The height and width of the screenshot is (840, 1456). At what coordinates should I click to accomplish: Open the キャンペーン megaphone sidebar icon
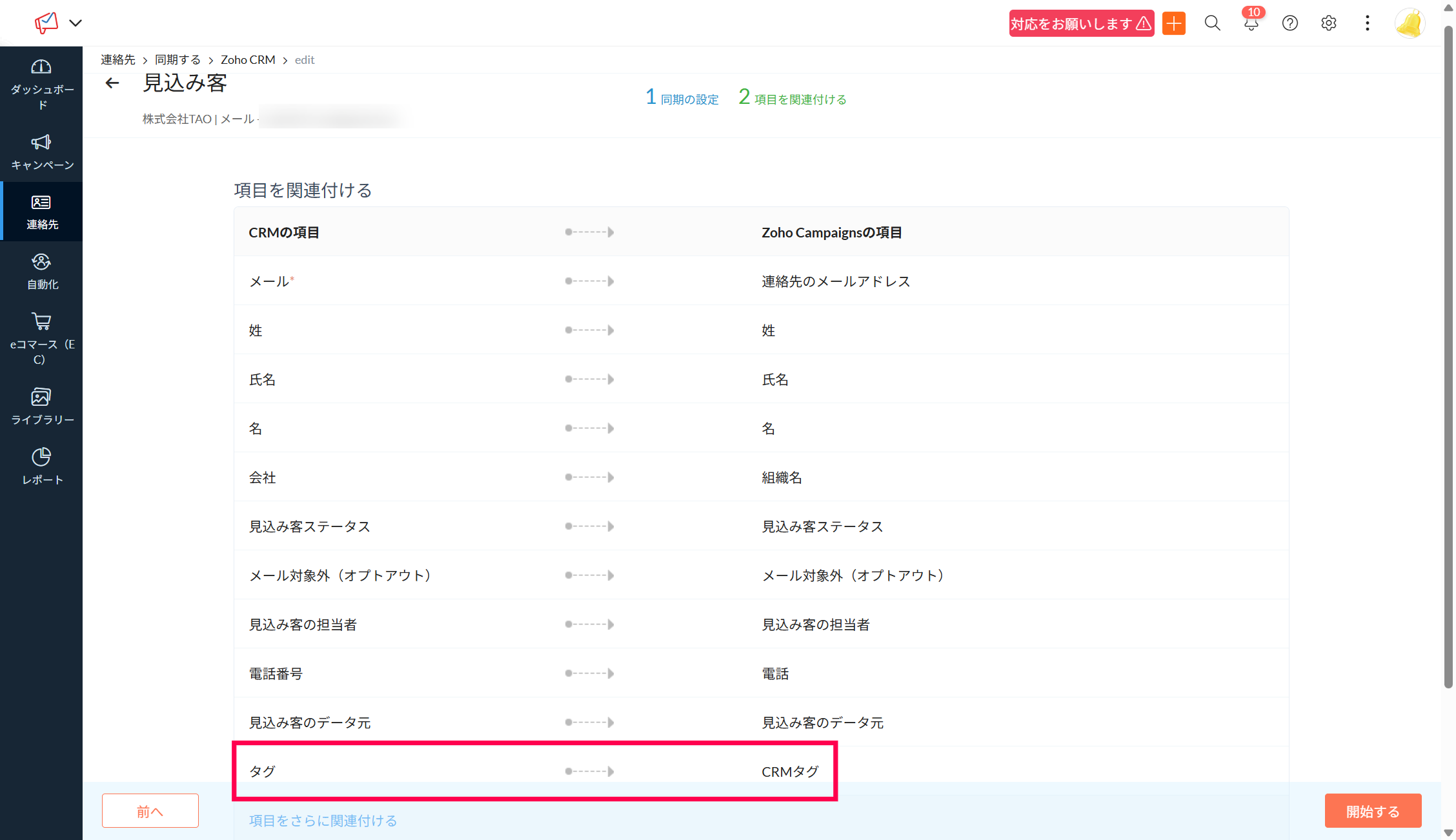point(41,143)
